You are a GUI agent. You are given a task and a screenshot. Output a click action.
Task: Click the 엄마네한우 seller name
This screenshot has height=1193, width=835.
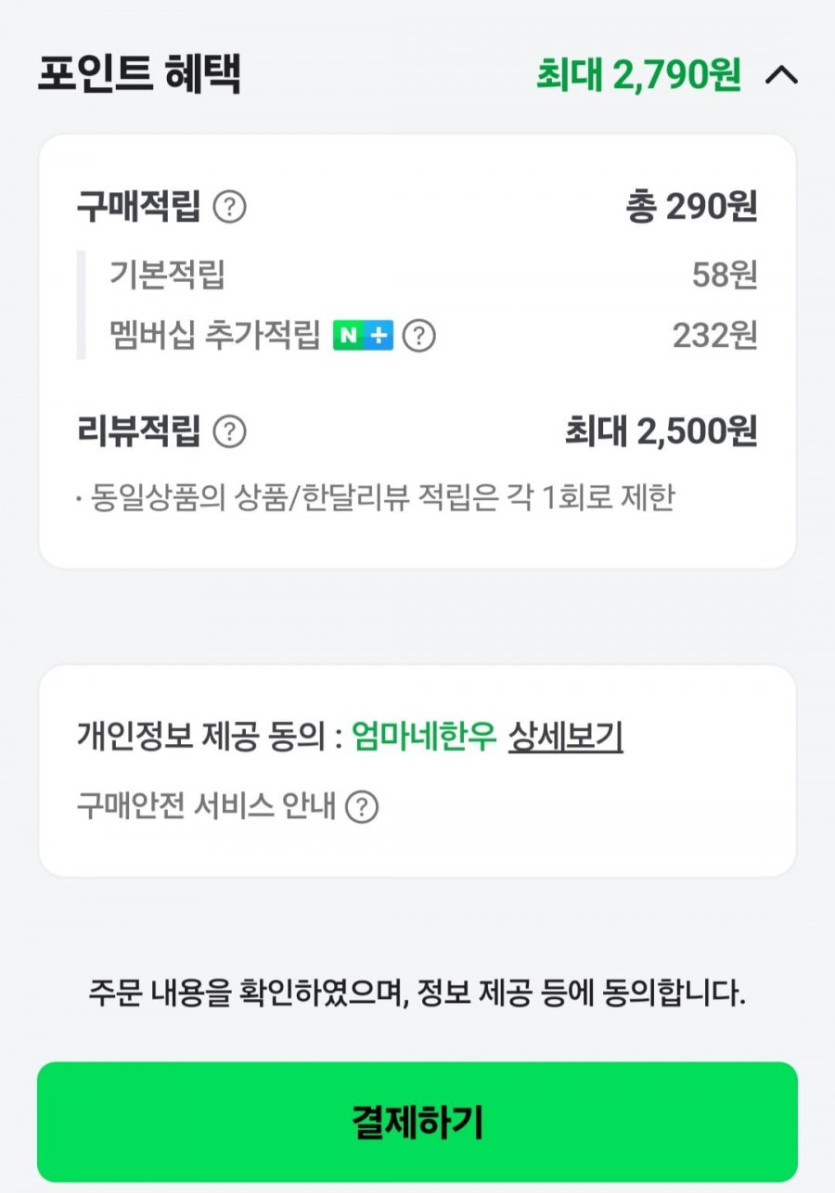[424, 737]
